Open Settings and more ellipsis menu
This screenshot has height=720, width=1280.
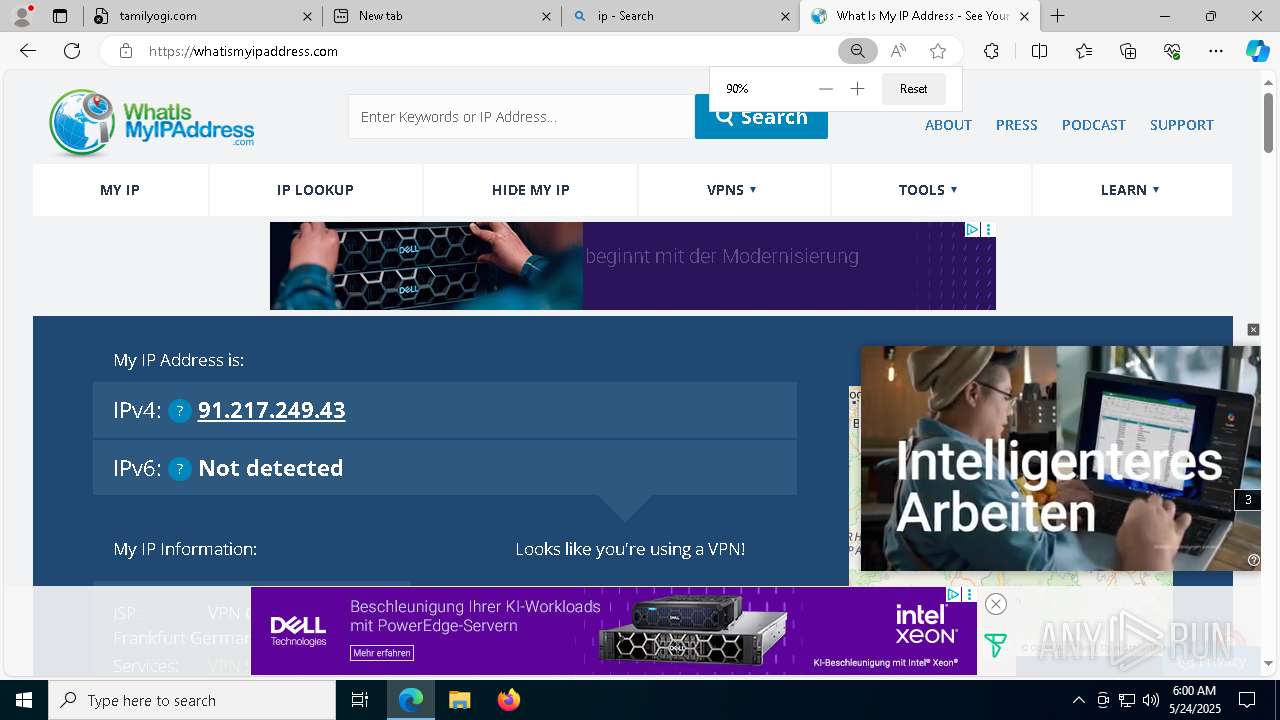coord(1216,51)
